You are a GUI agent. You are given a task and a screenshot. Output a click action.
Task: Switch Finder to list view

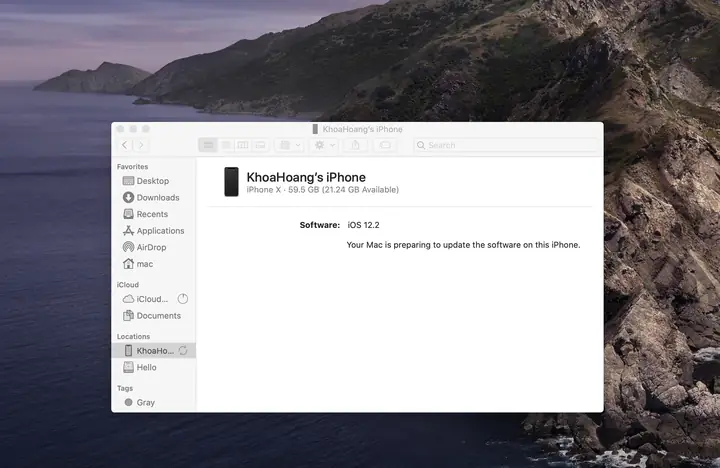(225, 145)
